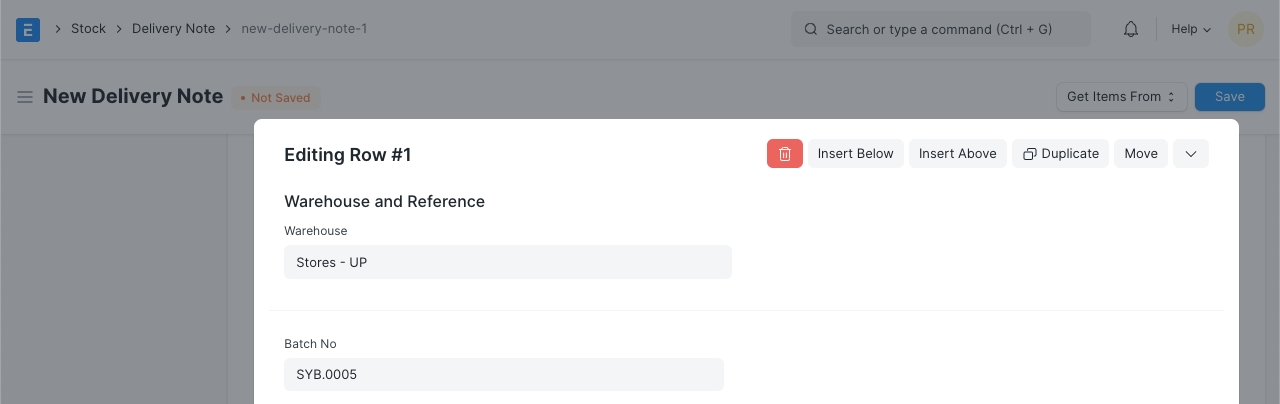Go to Stock in breadcrumb
Screen dimensions: 1280x404
[x=88, y=29]
